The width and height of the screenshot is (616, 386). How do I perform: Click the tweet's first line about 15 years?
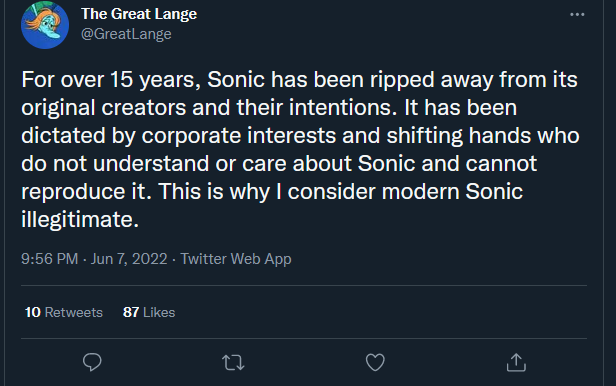click(299, 80)
